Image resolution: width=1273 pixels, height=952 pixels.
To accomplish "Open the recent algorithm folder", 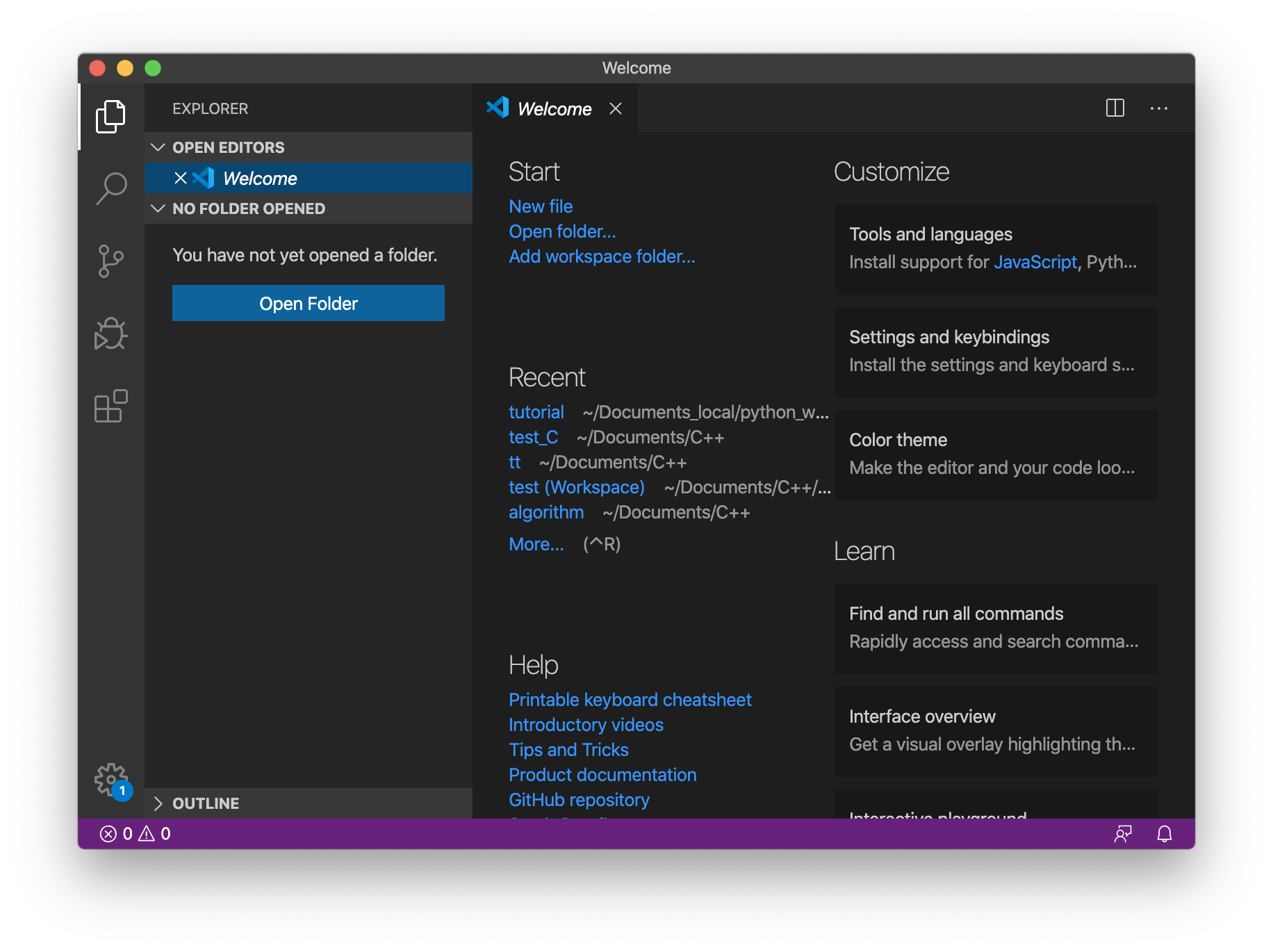I will coord(546,512).
